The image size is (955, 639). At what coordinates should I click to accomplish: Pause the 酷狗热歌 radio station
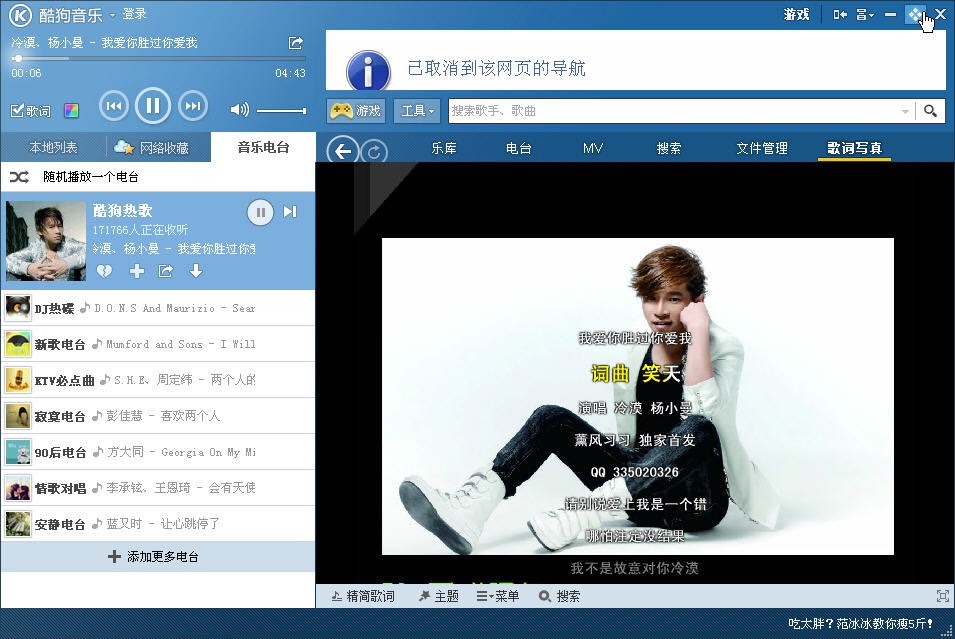coord(260,212)
